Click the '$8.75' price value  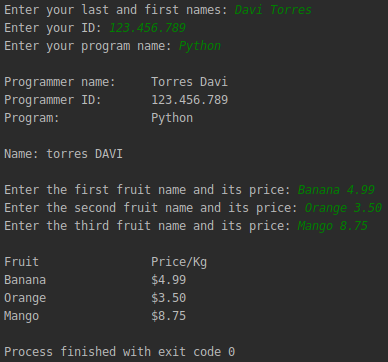pos(169,316)
